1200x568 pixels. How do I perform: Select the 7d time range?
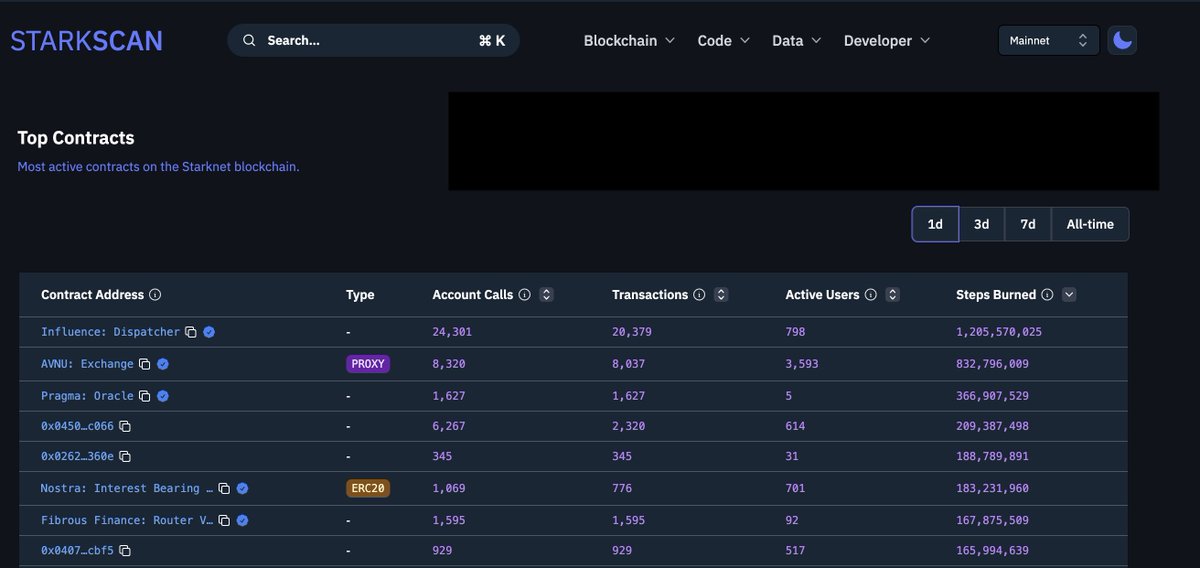click(x=1028, y=224)
